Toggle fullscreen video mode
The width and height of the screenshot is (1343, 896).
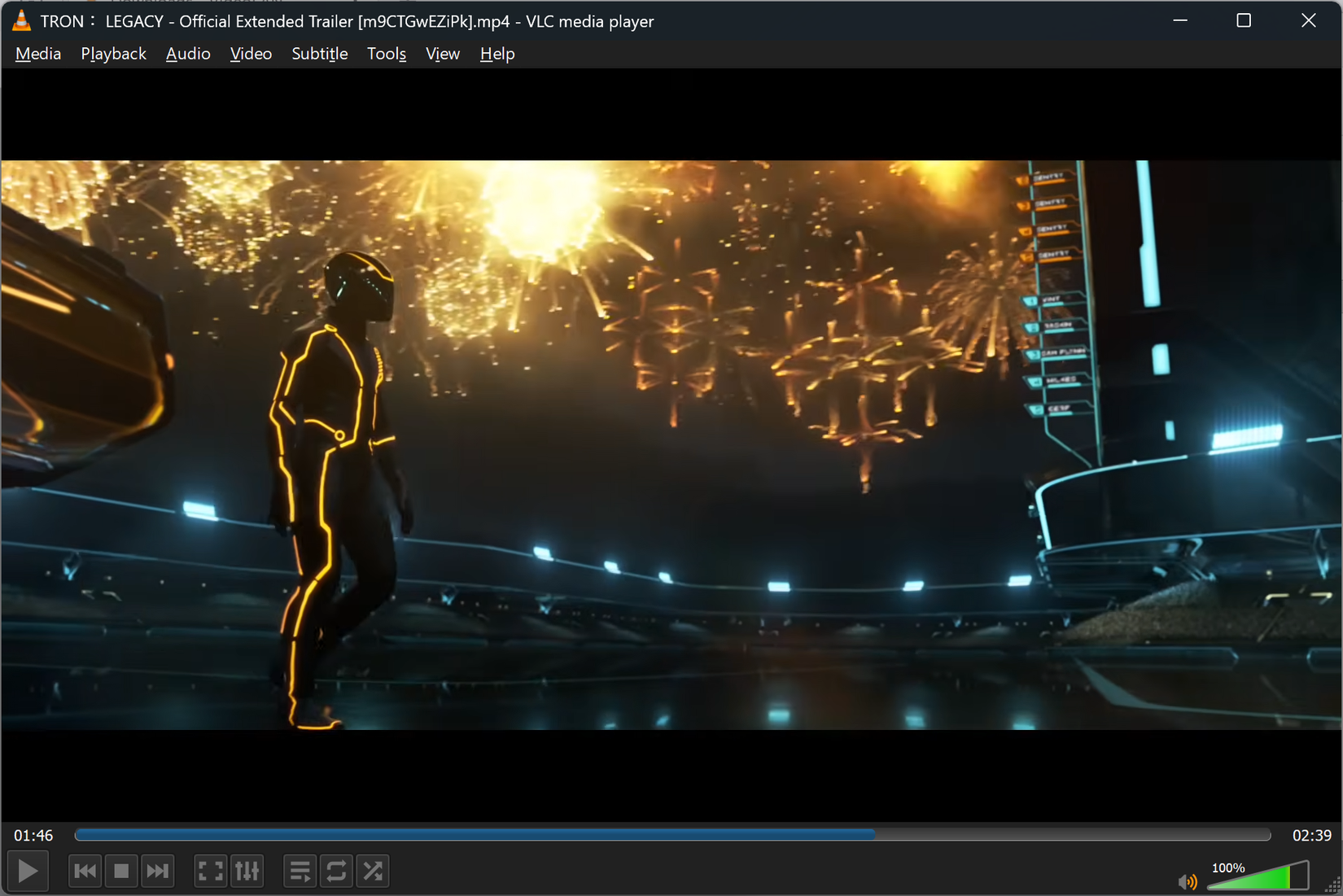tap(211, 872)
